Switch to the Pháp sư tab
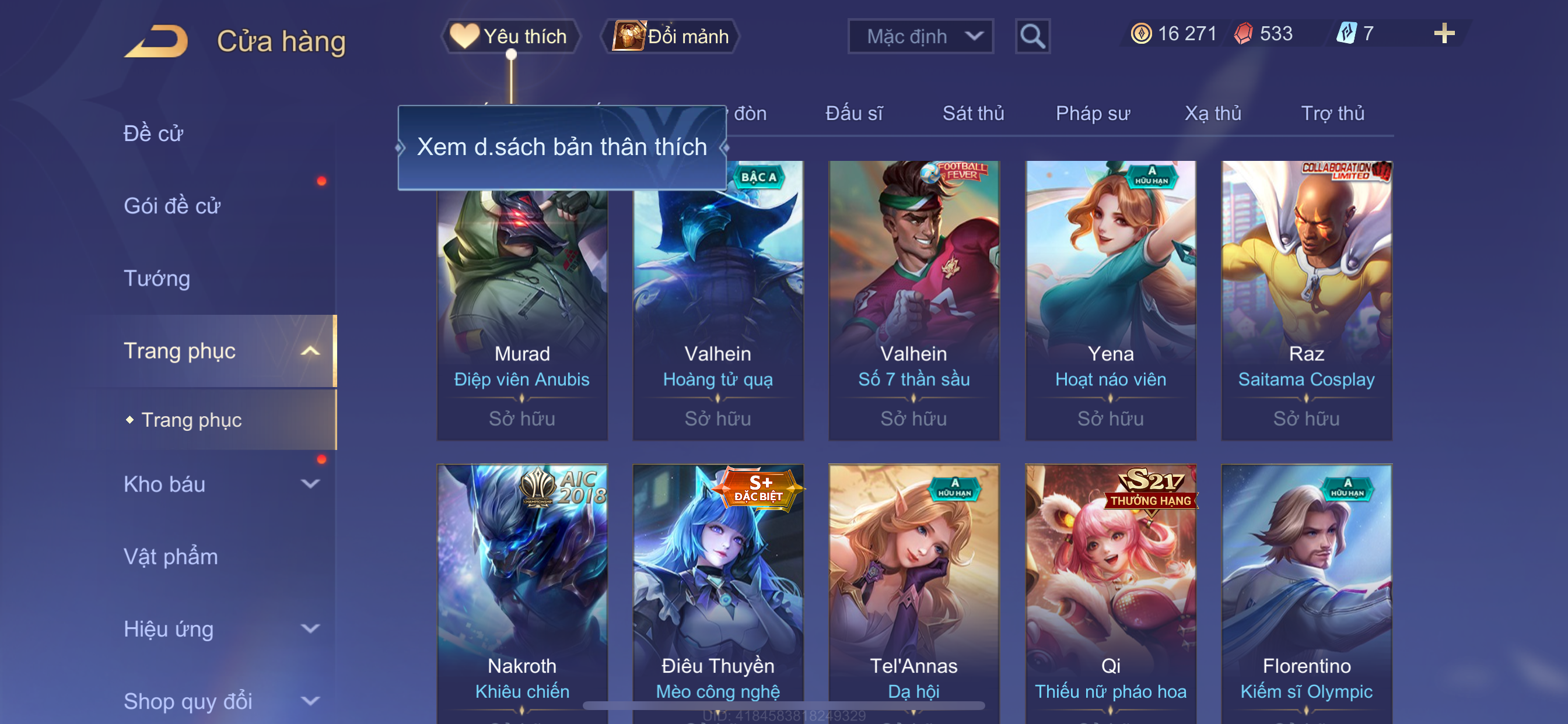This screenshot has width=1568, height=724. tap(1093, 114)
